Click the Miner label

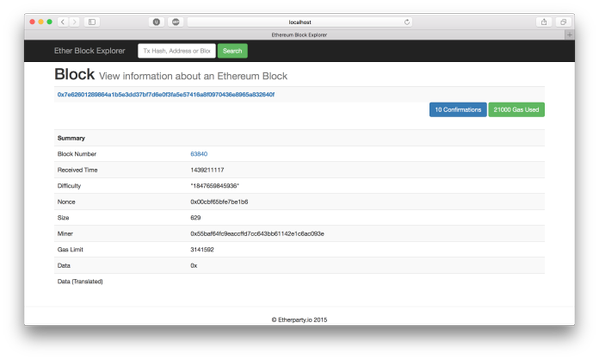click(x=65, y=234)
